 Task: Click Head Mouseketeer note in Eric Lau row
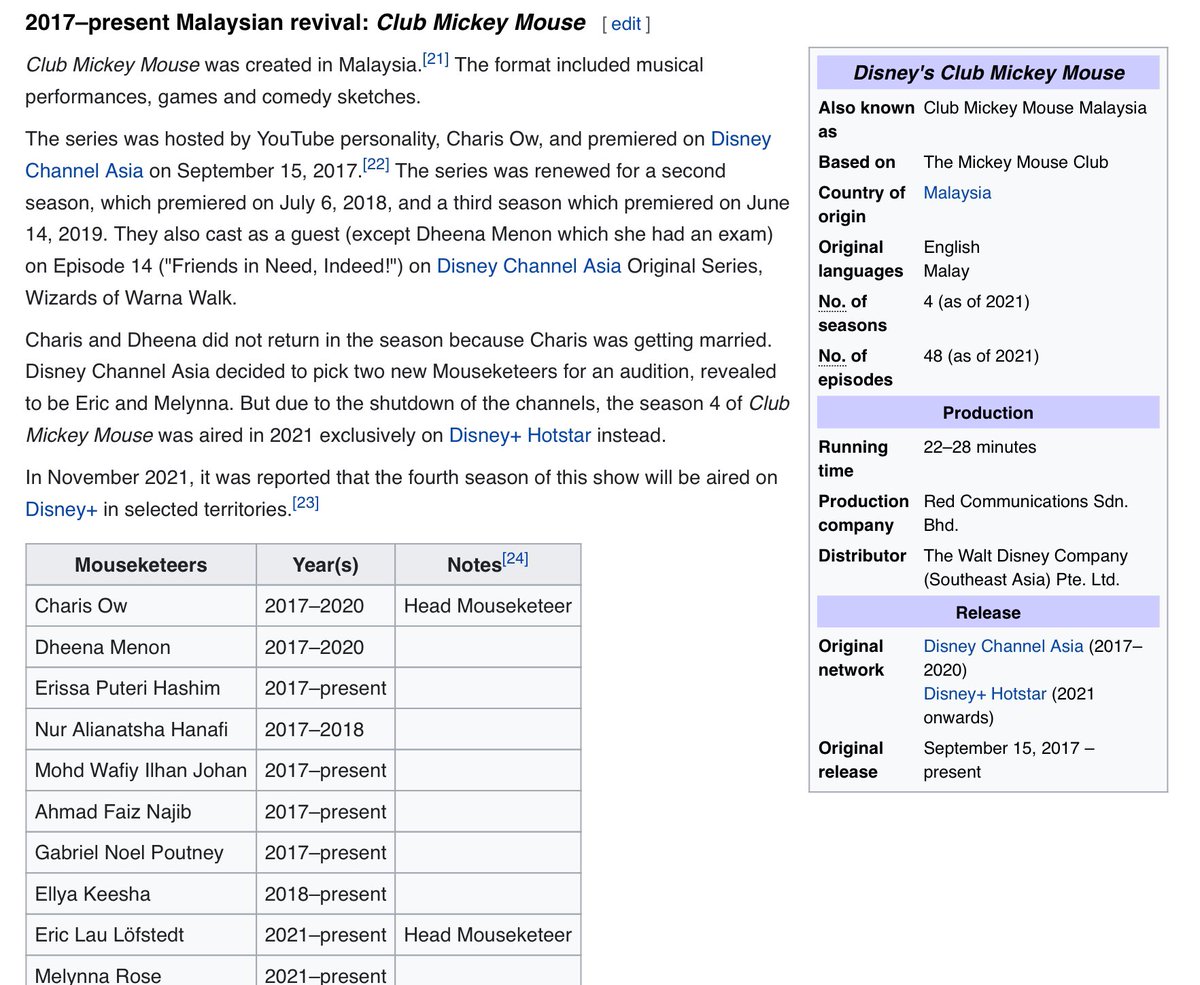click(x=488, y=935)
